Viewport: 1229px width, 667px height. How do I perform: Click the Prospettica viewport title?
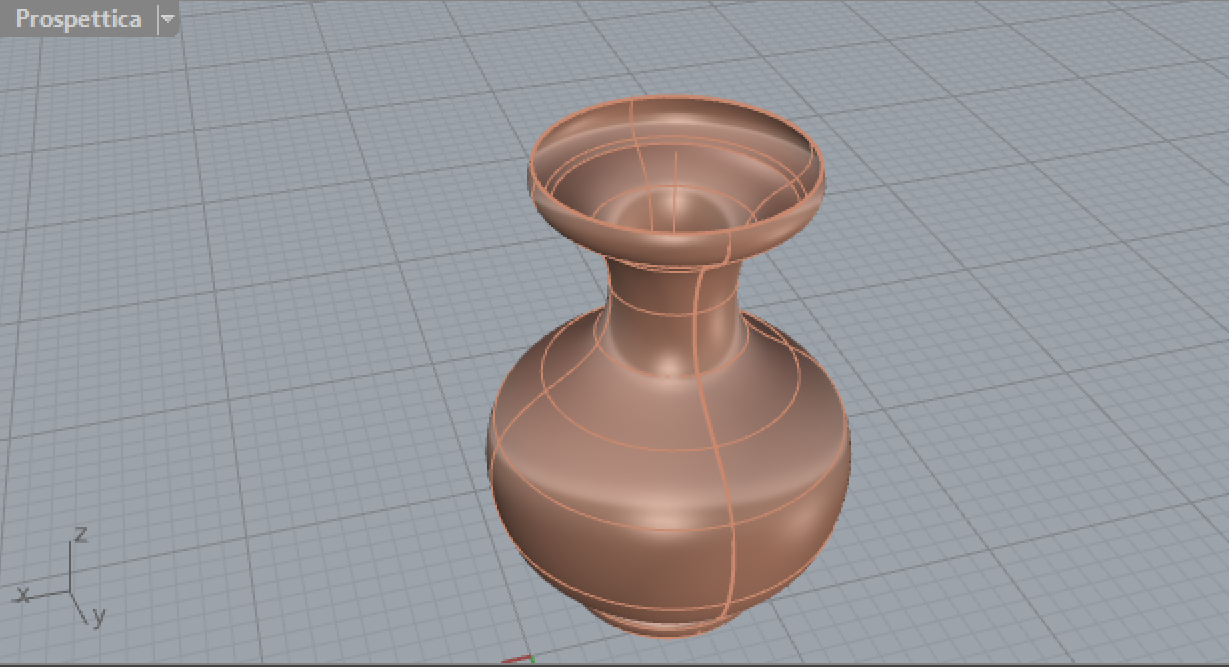click(x=78, y=19)
